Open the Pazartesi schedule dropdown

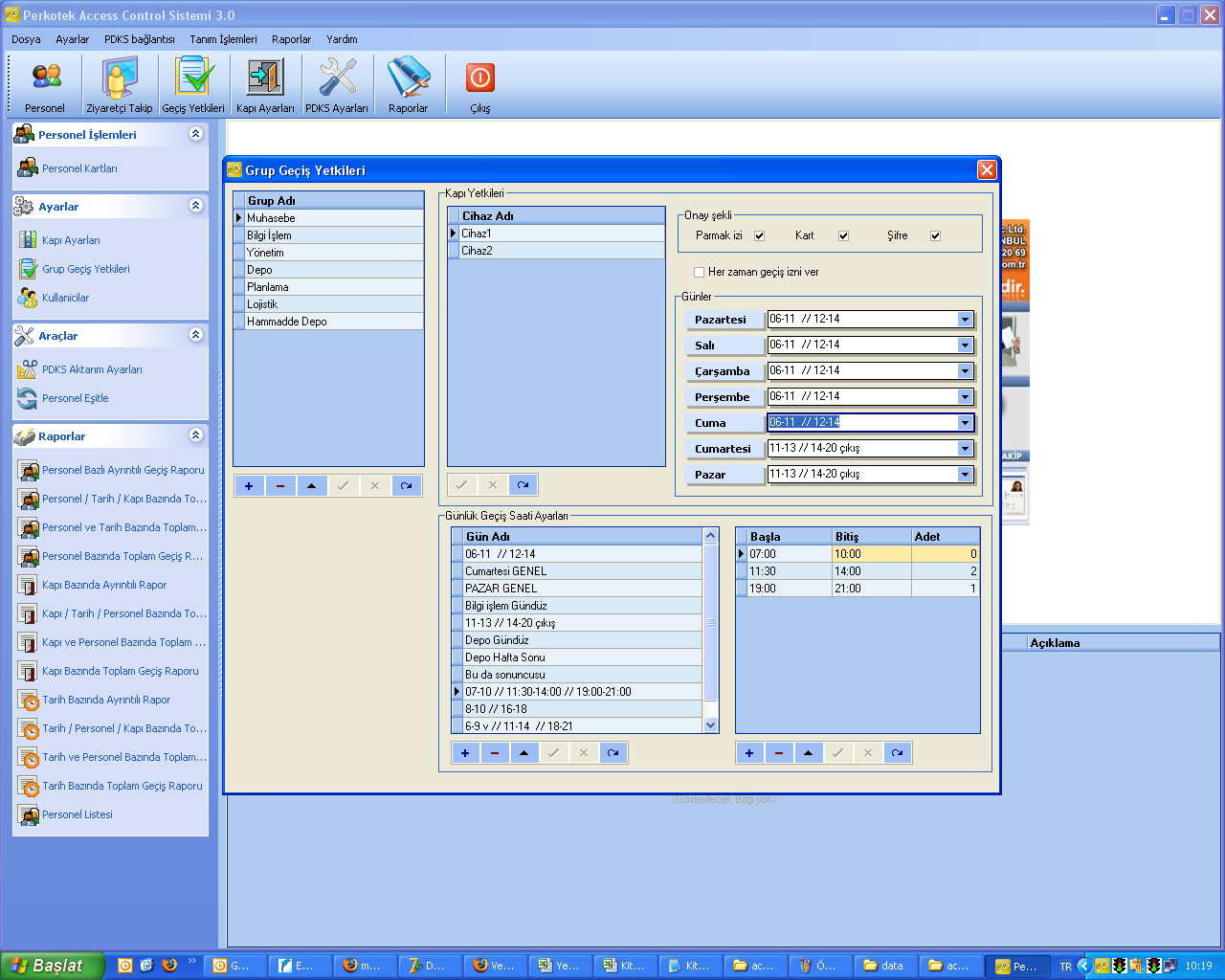(x=965, y=320)
